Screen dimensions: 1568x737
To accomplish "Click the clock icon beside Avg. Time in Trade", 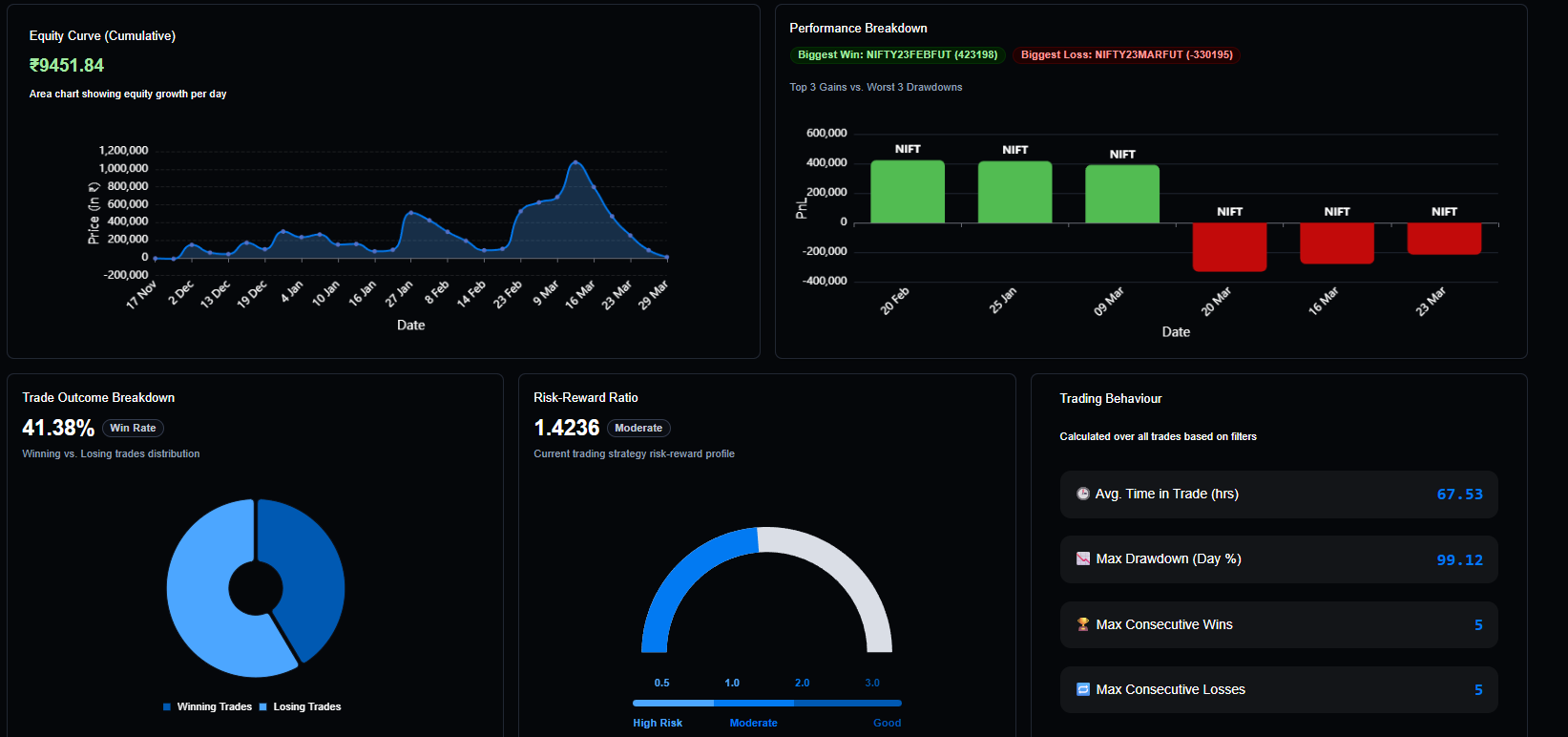I will click(x=1083, y=494).
